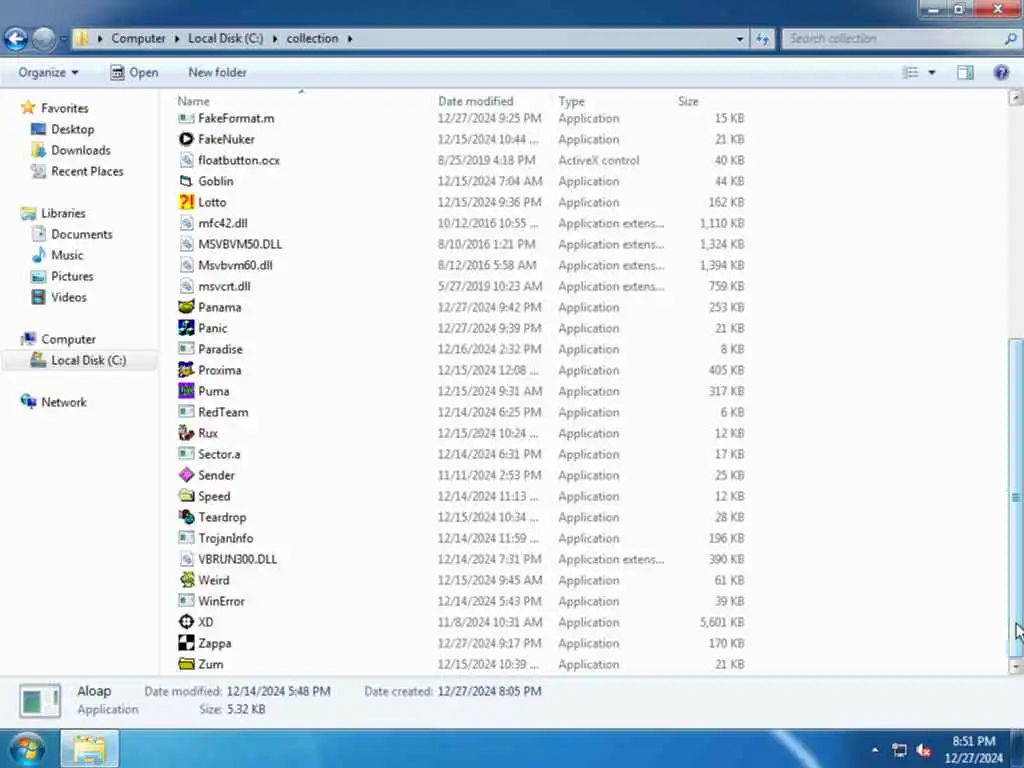Click Computer in the address breadcrumb
The width and height of the screenshot is (1024, 768).
click(138, 39)
